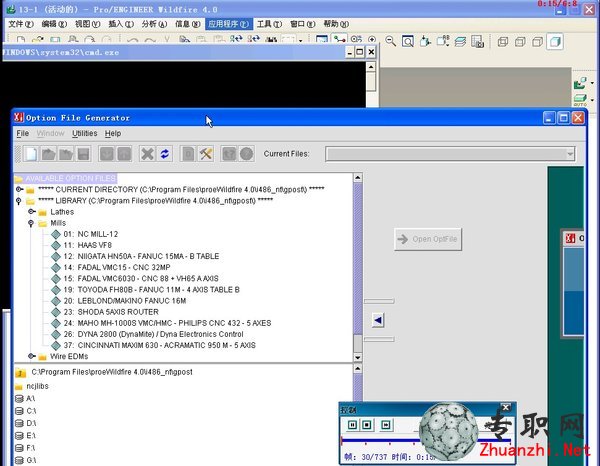The image size is (600, 466).
Task: Open the 文件(F) menu in Pro/ENGINEER
Action: tap(21, 24)
